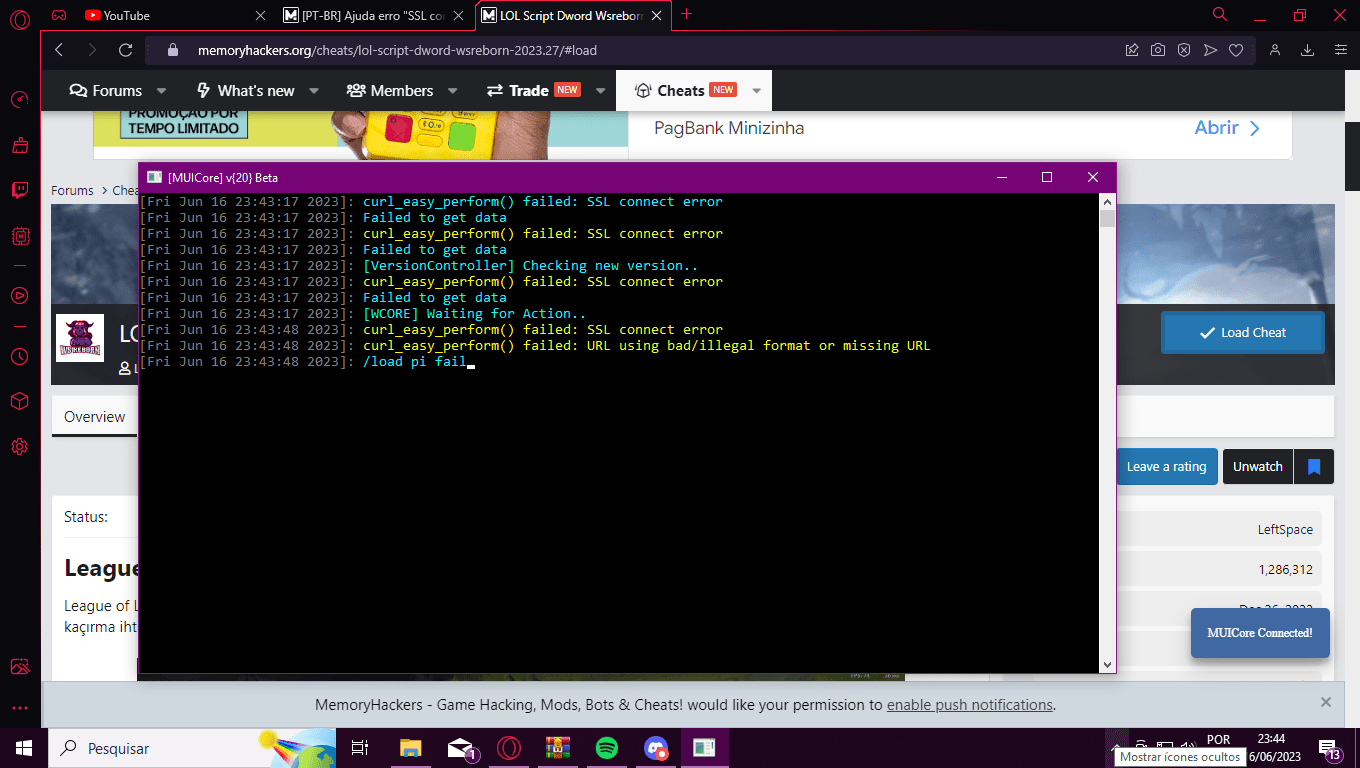Switch to the YouTube tab

click(125, 15)
